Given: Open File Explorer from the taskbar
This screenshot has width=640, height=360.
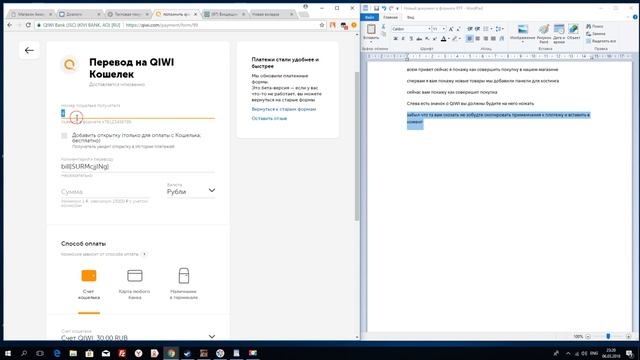Looking at the screenshot, I should (73, 353).
